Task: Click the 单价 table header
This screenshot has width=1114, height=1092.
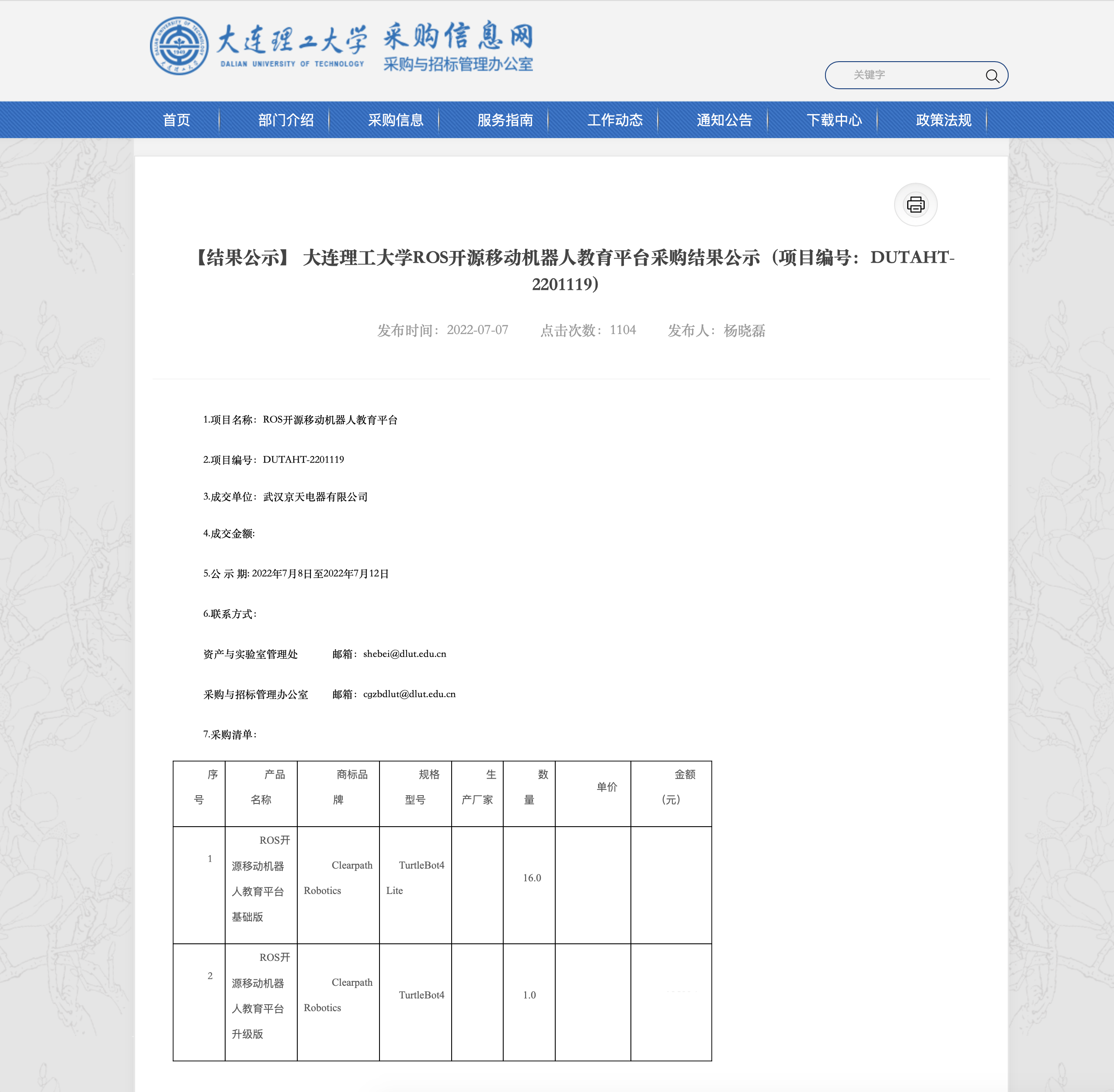Action: tap(593, 794)
